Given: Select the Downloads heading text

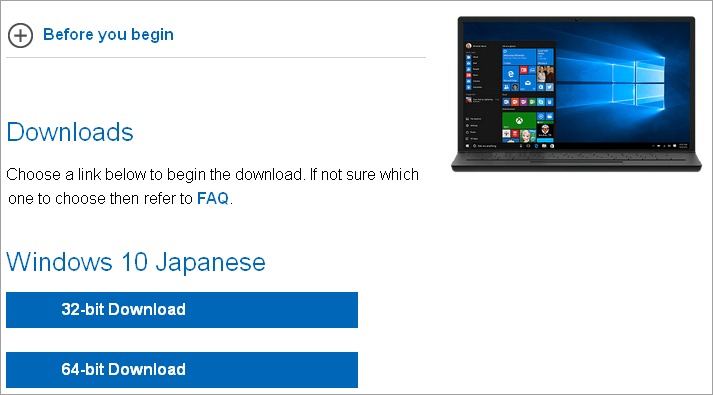Looking at the screenshot, I should (x=70, y=132).
